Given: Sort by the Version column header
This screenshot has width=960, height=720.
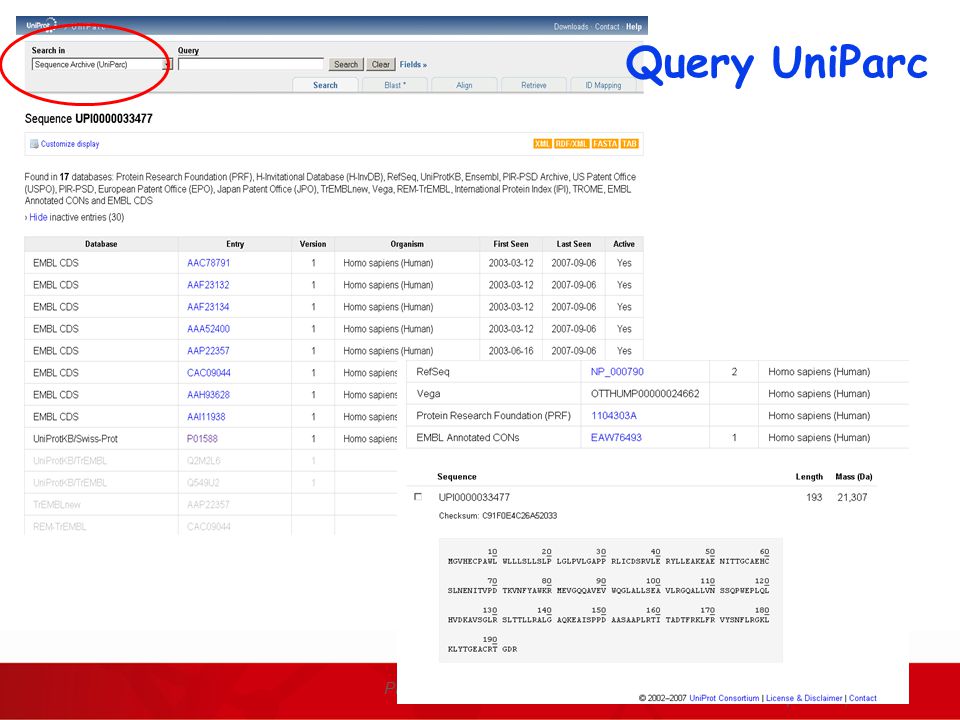Looking at the screenshot, I should 313,244.
